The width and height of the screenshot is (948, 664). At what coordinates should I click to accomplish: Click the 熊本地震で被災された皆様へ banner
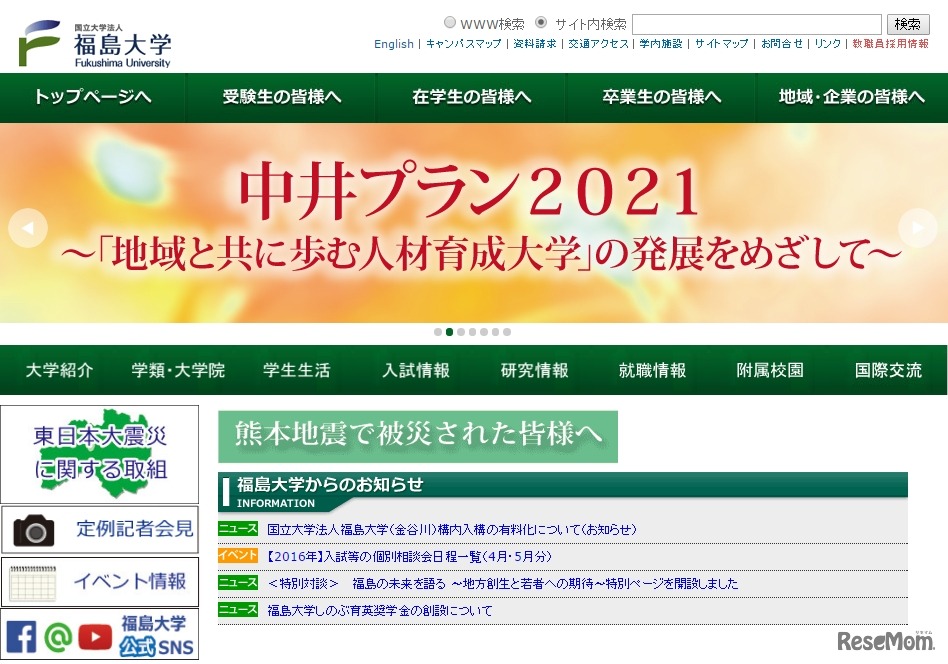(x=418, y=437)
